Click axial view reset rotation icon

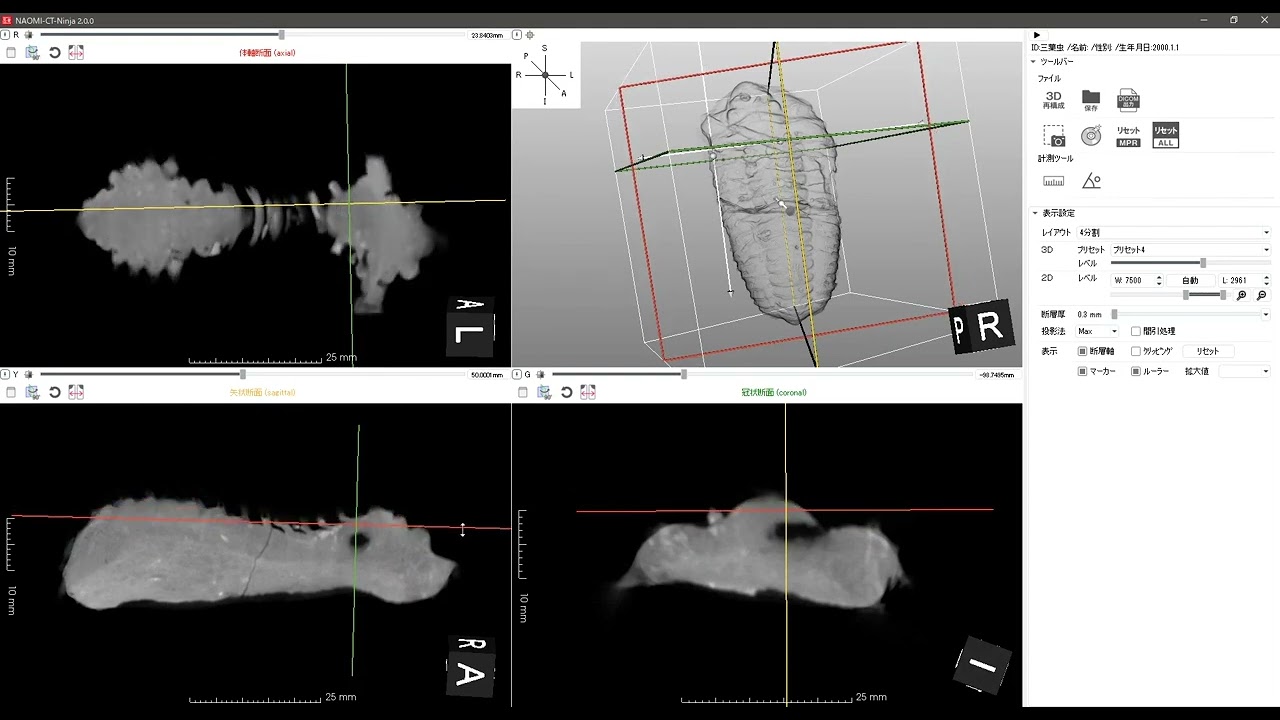[55, 53]
